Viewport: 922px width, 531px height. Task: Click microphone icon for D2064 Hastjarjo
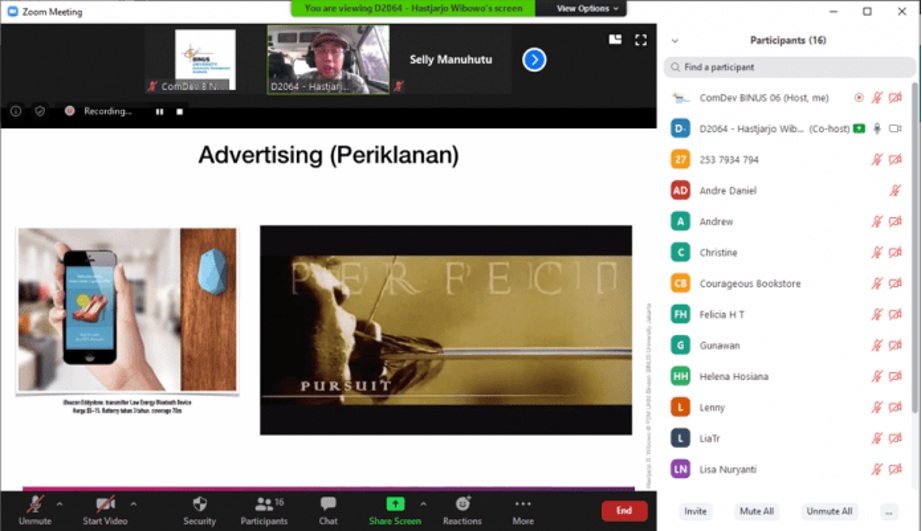tap(877, 129)
